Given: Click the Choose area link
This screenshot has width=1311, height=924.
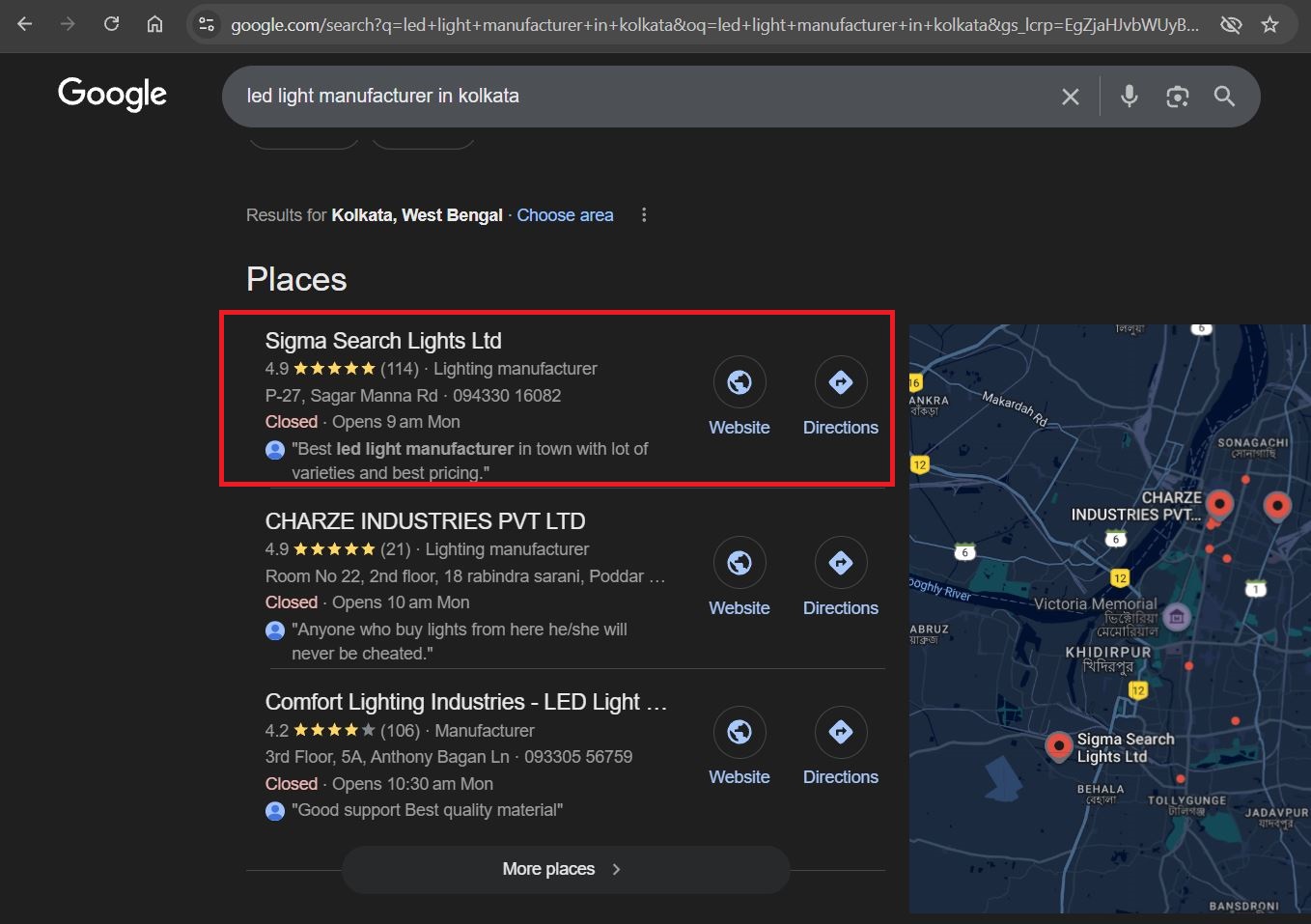Looking at the screenshot, I should (565, 214).
